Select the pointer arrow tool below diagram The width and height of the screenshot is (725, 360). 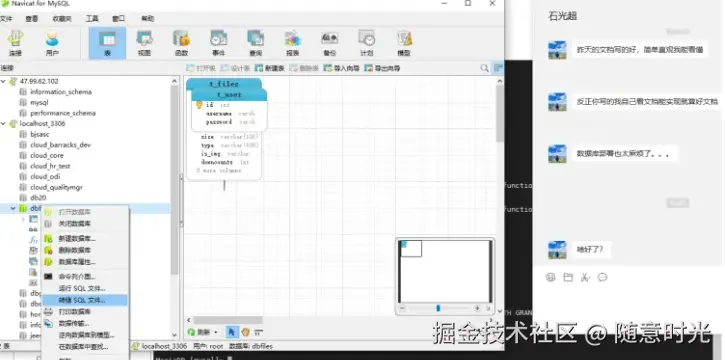point(232,332)
